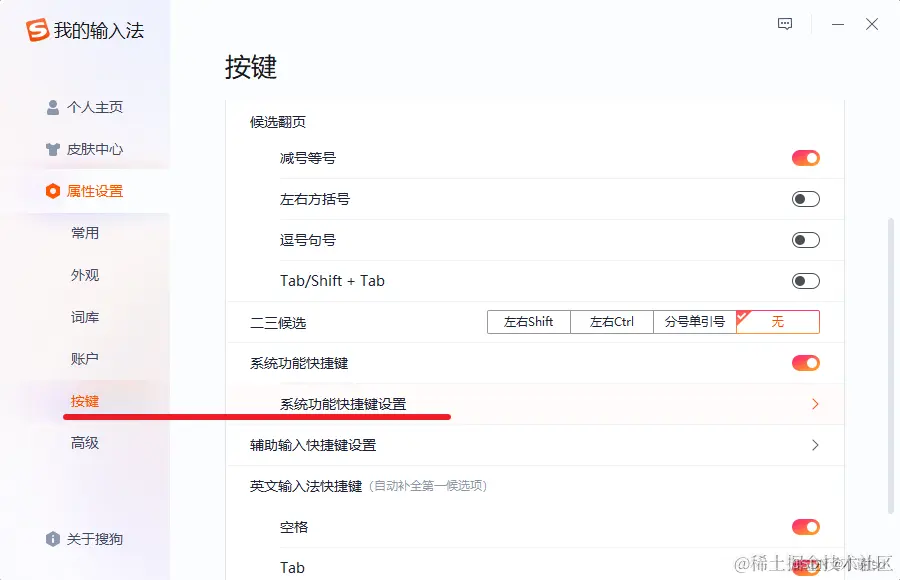Switch to the 高级 settings tab
This screenshot has width=900, height=580.
point(85,443)
